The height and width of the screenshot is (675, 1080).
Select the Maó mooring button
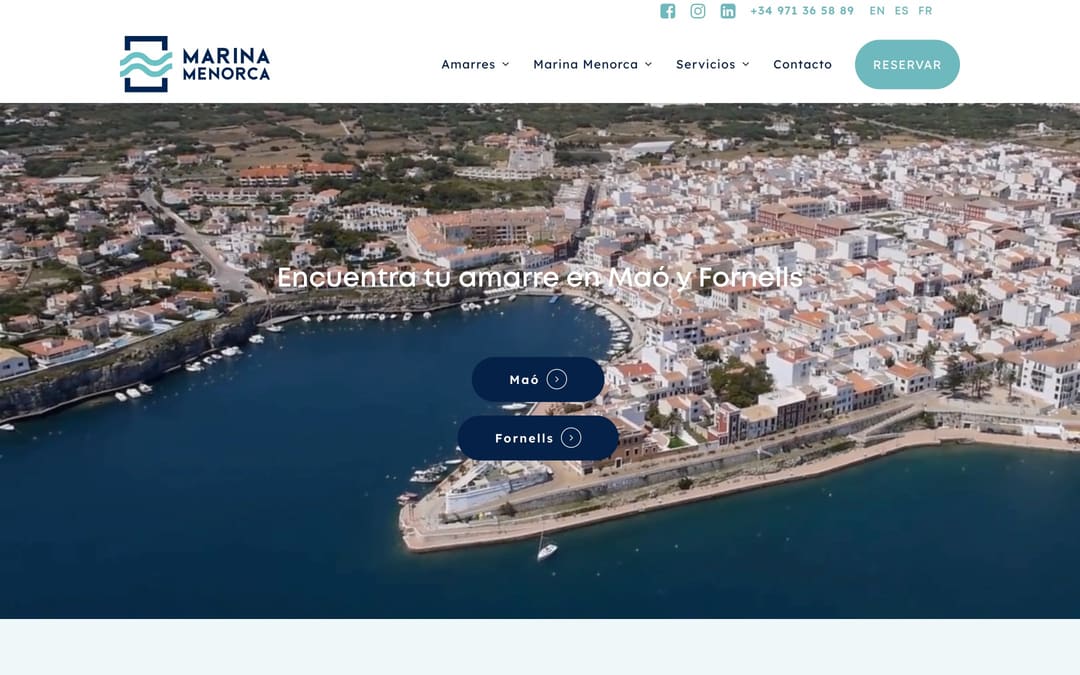point(538,380)
